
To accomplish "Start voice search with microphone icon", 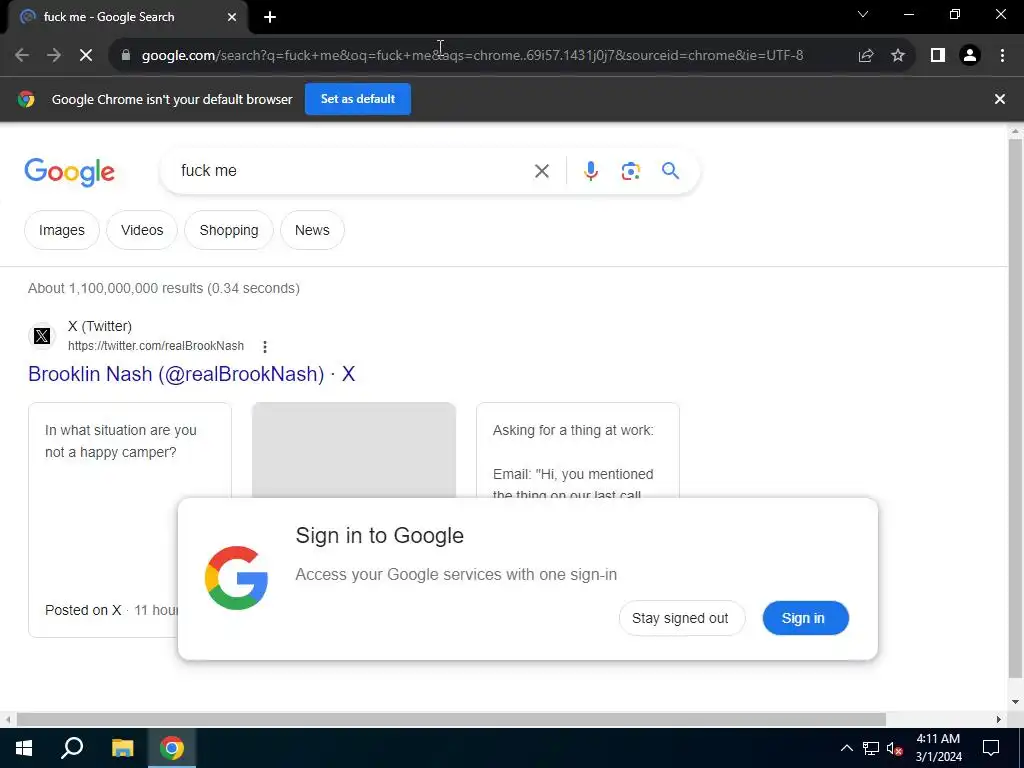I will tap(590, 171).
